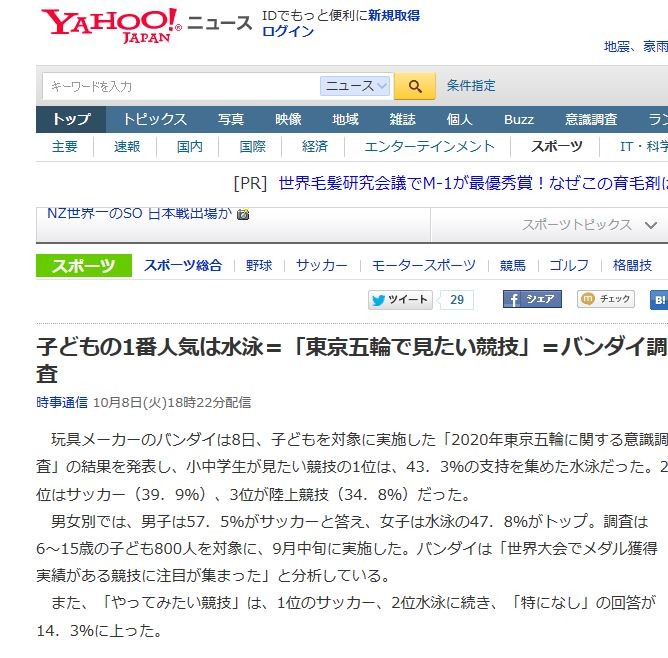Open the スポーツ category in sub-navigation

pyautogui.click(x=556, y=147)
